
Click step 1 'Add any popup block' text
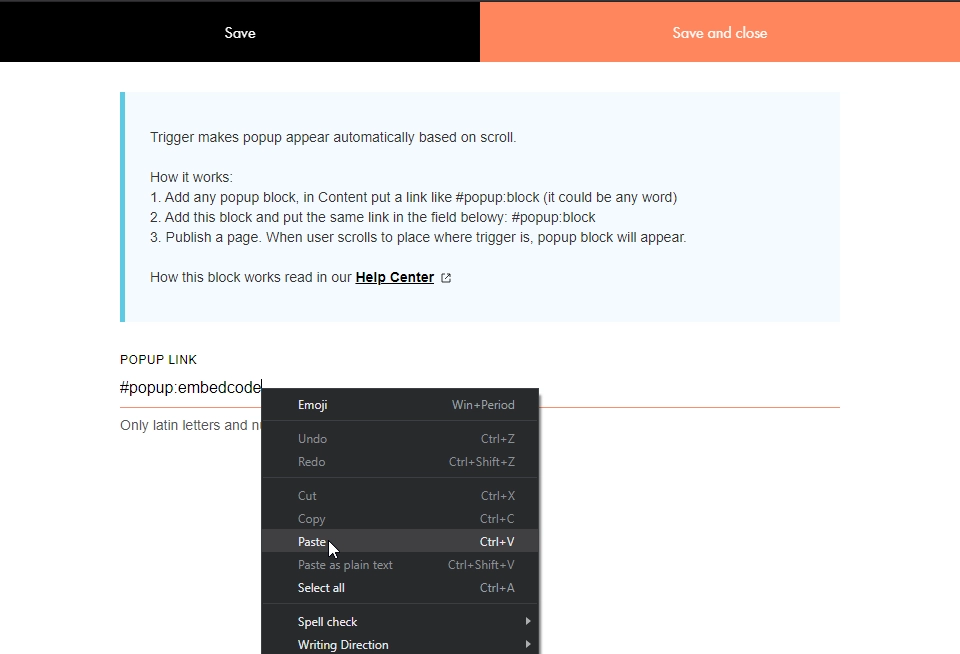[x=413, y=197]
